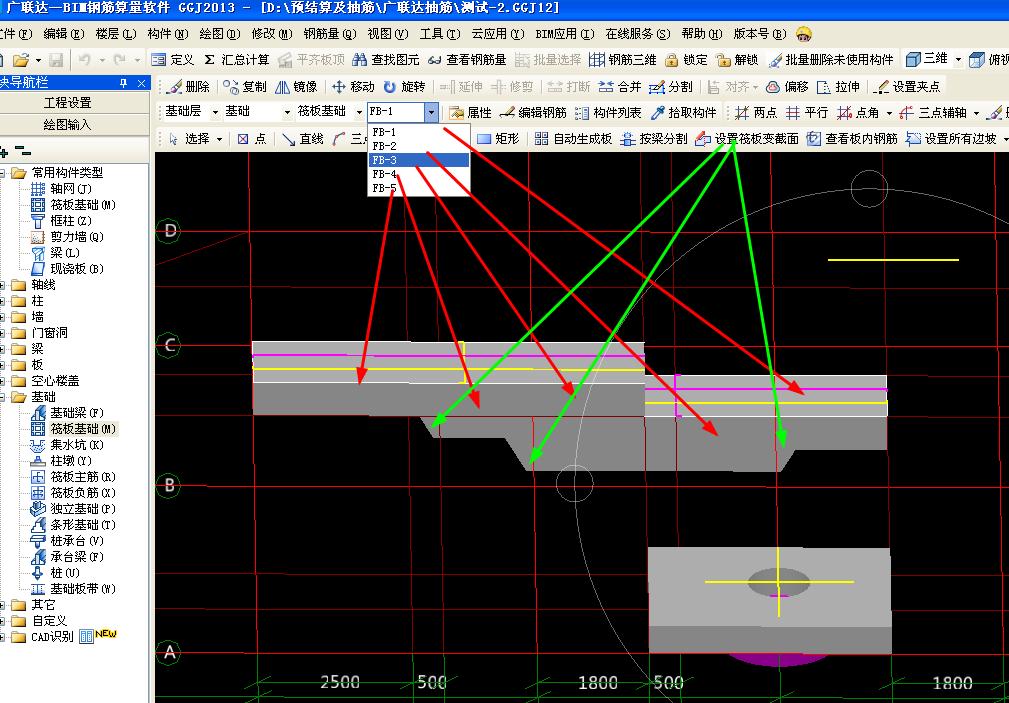1009x703 pixels.
Task: Select the 旋转 rotate tool
Action: (404, 86)
